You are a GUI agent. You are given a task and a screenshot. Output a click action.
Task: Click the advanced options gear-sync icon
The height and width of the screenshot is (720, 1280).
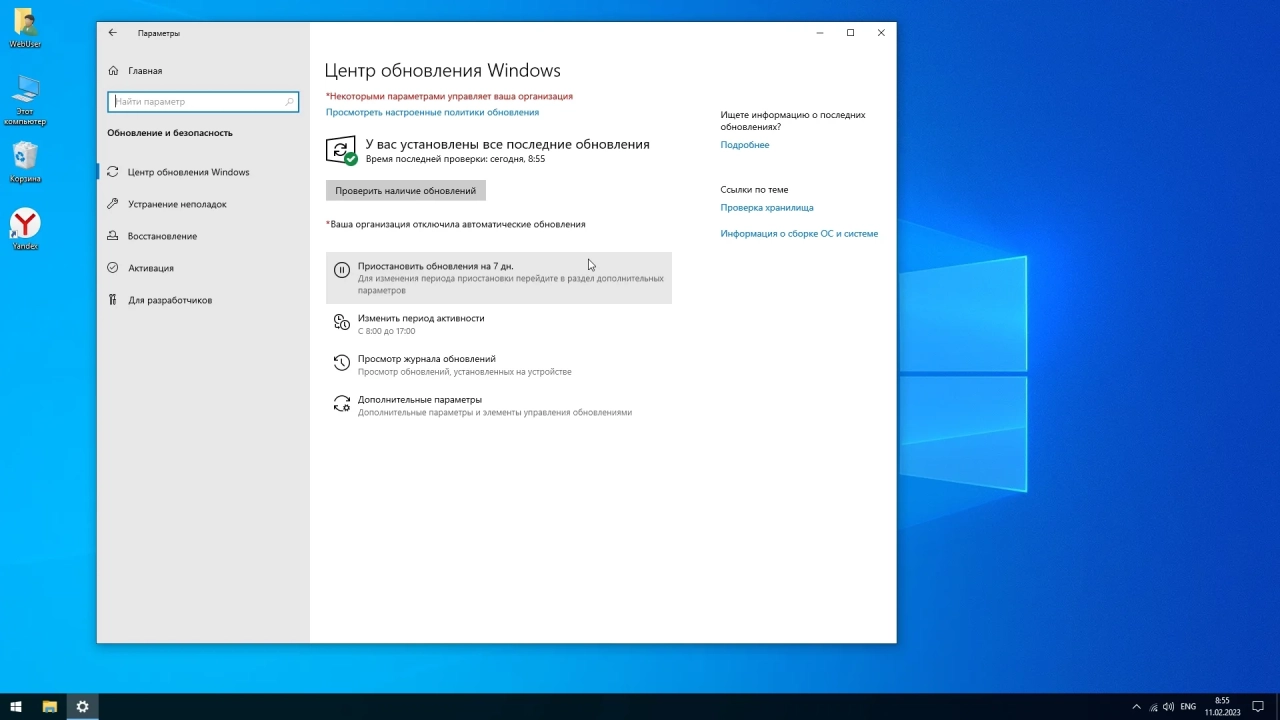341,404
